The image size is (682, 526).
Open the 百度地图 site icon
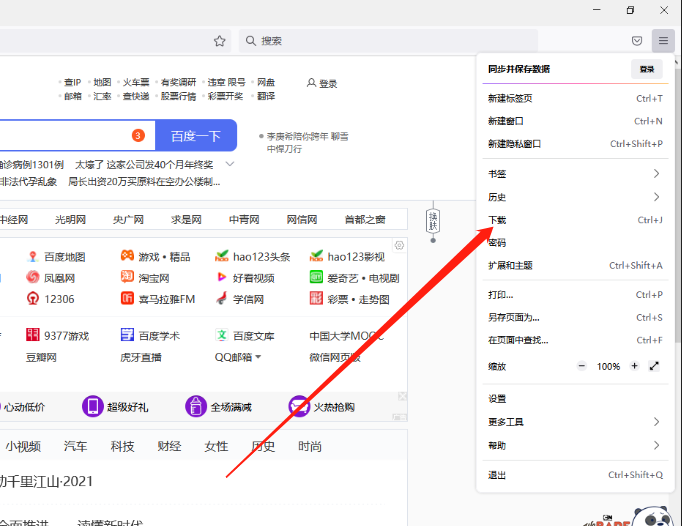33,257
